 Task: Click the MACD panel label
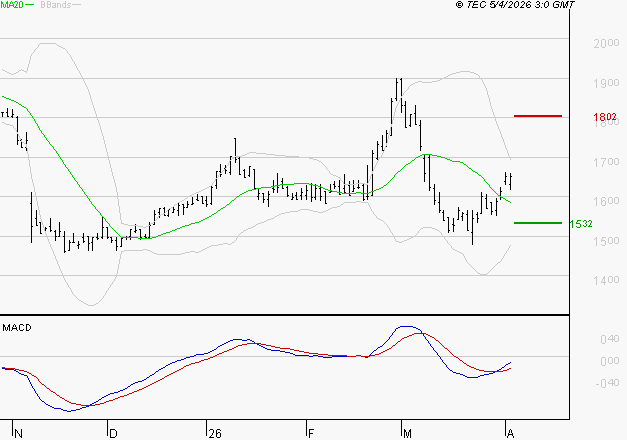coord(17,328)
